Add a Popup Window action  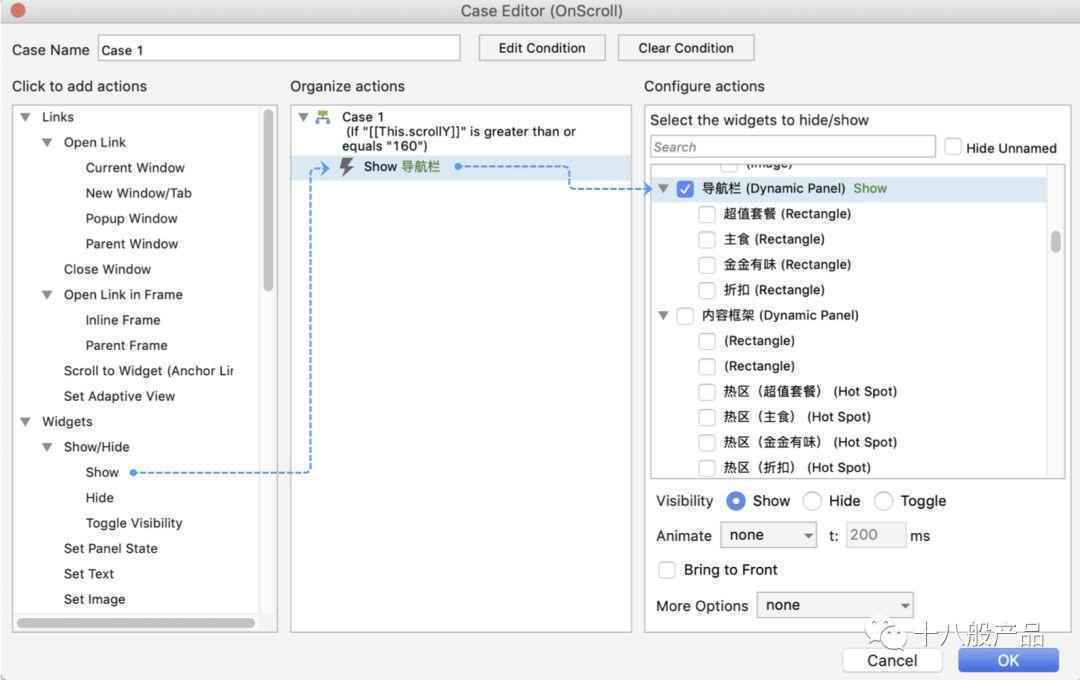coord(132,219)
